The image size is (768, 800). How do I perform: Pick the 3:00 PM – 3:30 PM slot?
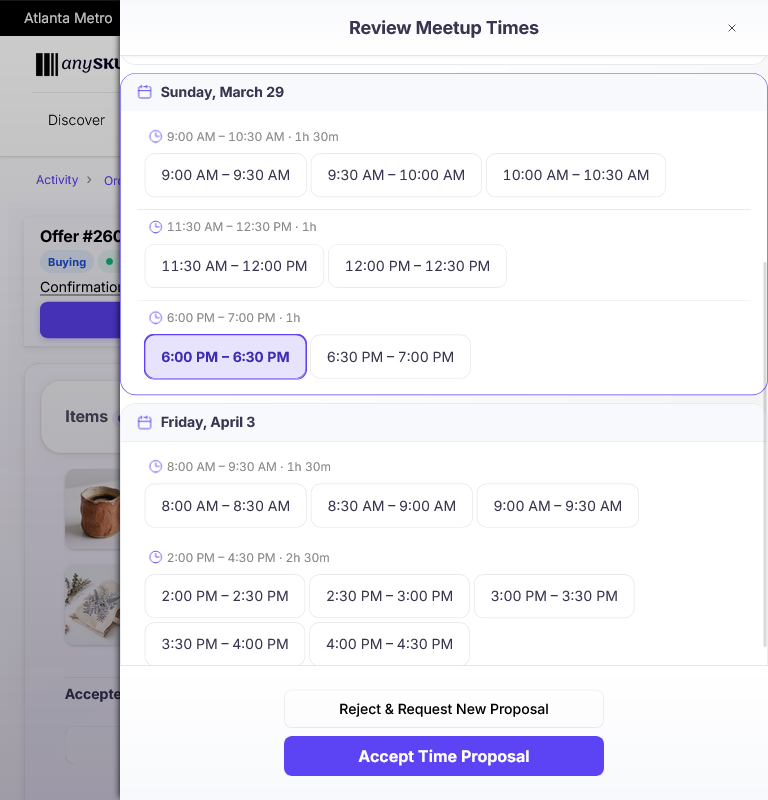pos(554,596)
